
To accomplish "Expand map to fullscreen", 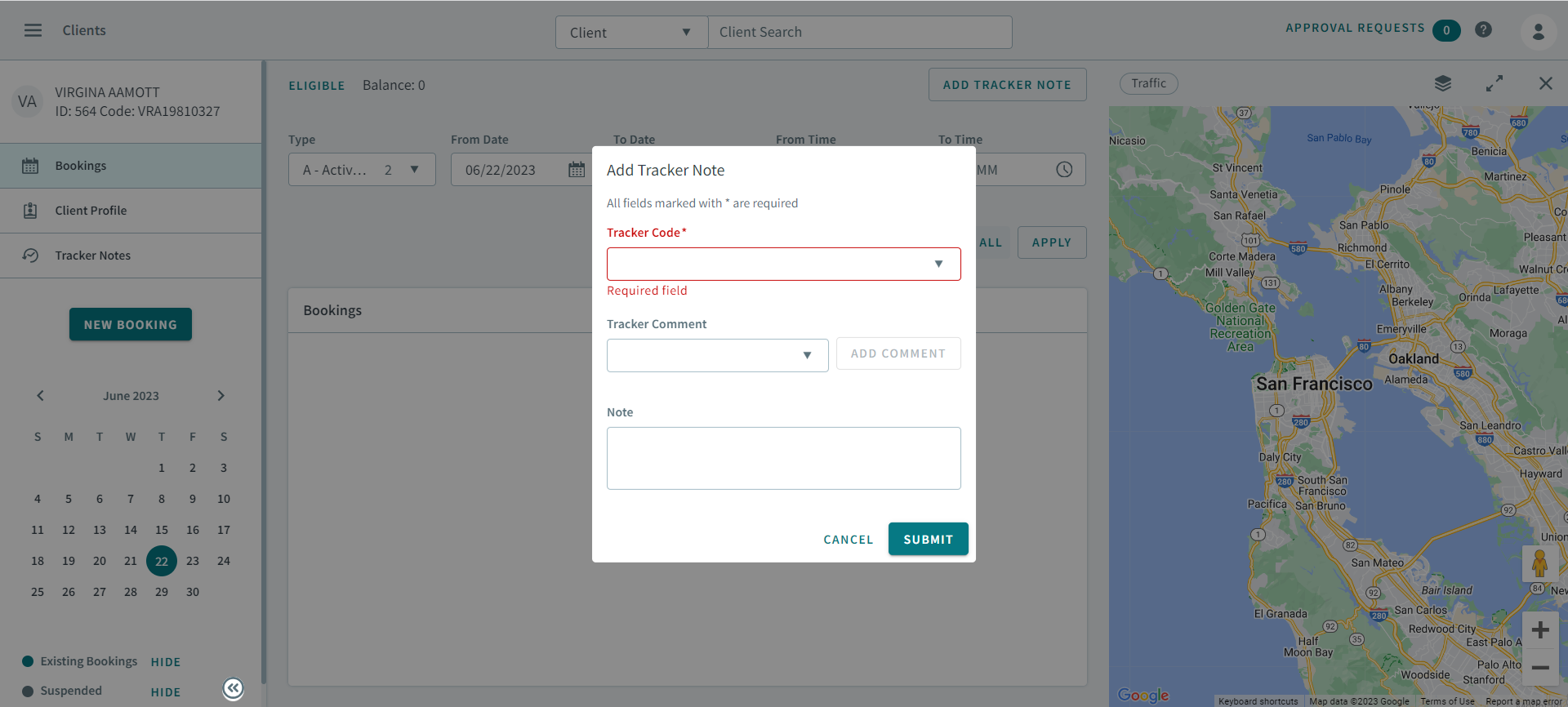I will (1494, 83).
